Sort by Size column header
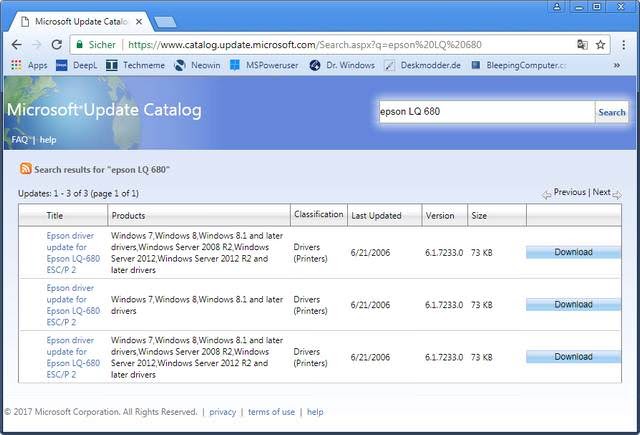Screen dimensions: 640x435 479,215
